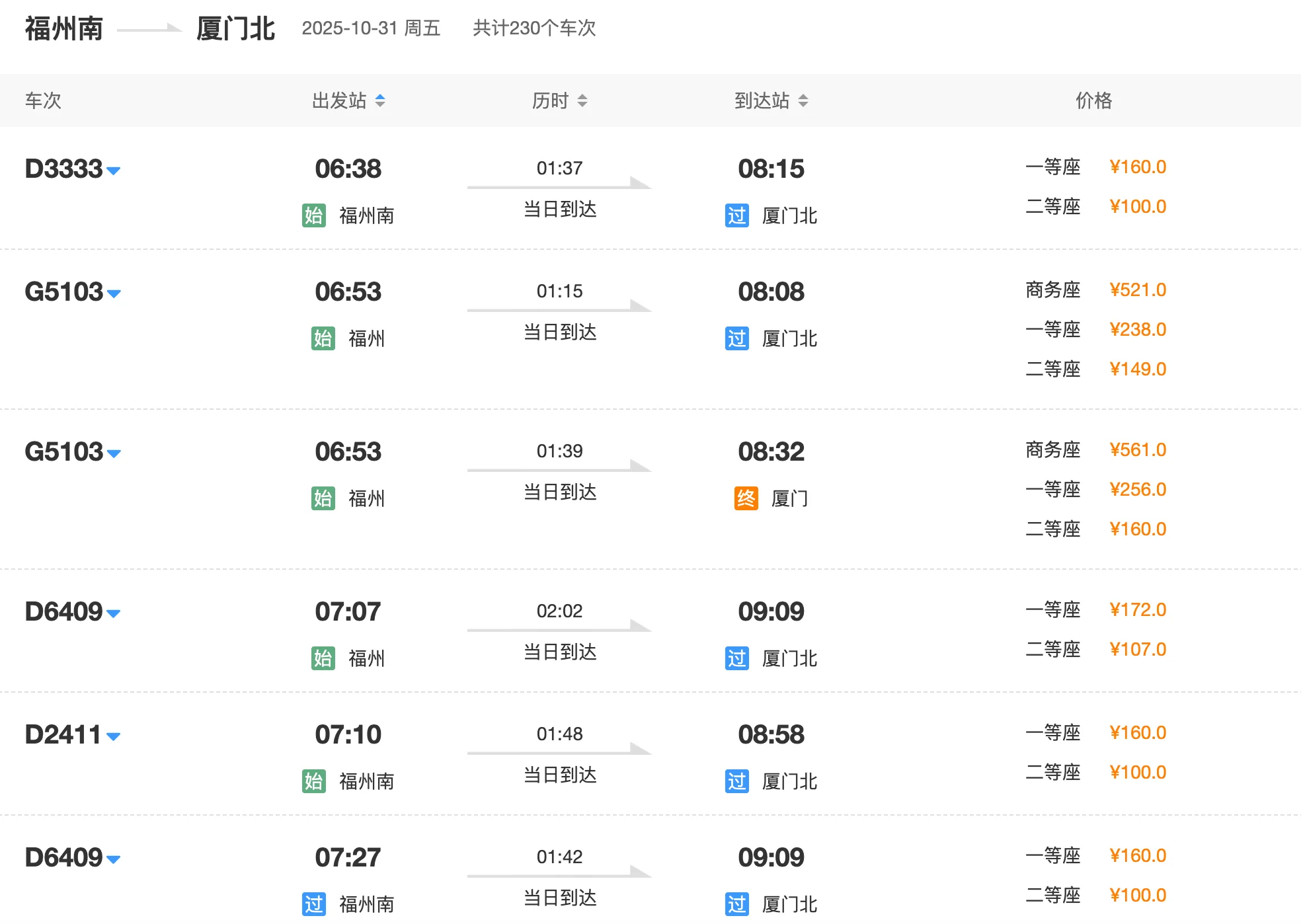Expand details for the first G5103 train
This screenshot has height=924, width=1301.
click(x=114, y=293)
